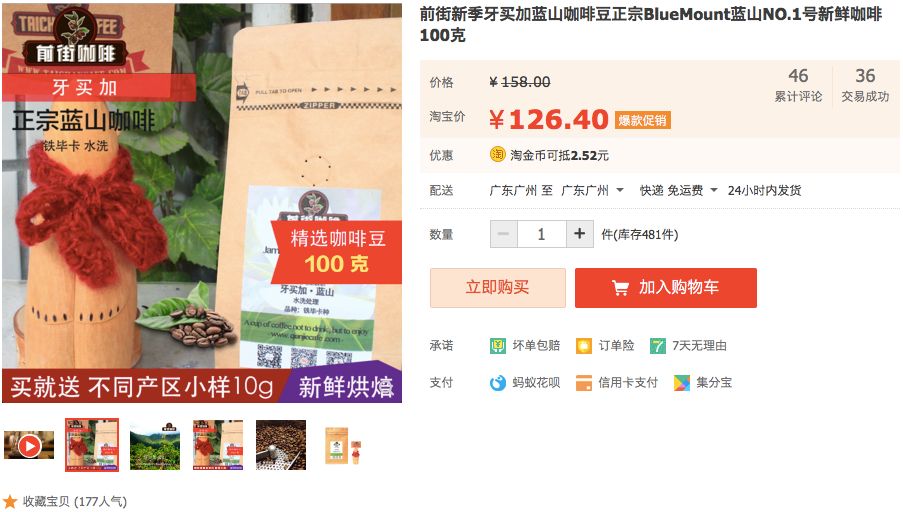Click the 蚂蚁花呗 payment icon
Viewport: 903px width, 512px height.
(x=498, y=383)
